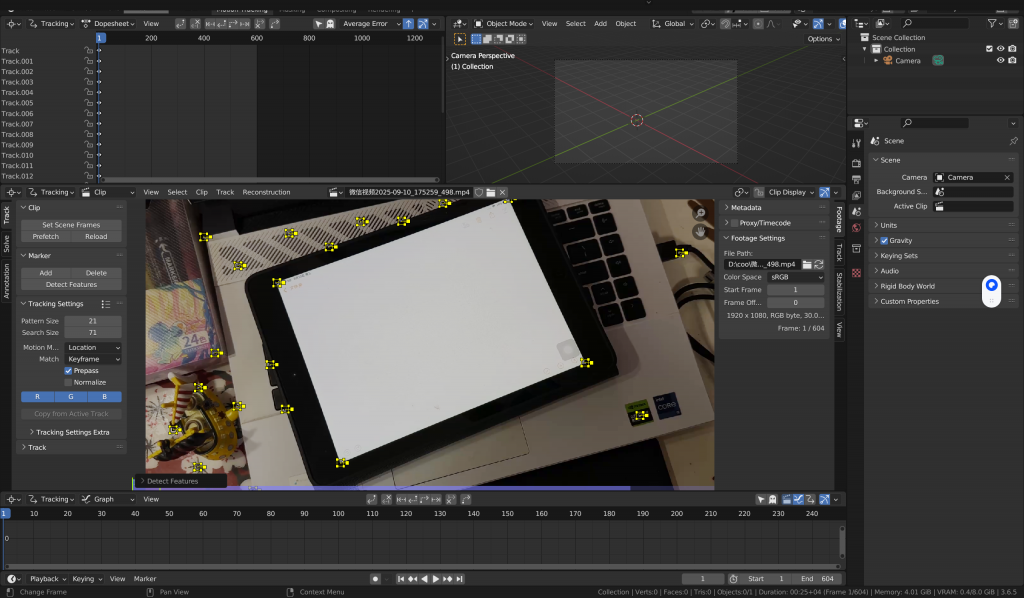The height and width of the screenshot is (598, 1024).
Task: Expand the Tracking Settings Extra panel
Action: [x=72, y=432]
